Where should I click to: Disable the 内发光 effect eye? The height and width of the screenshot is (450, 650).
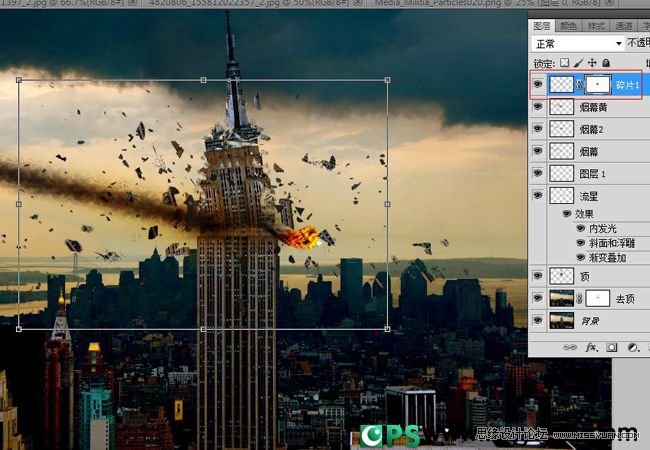click(x=581, y=228)
